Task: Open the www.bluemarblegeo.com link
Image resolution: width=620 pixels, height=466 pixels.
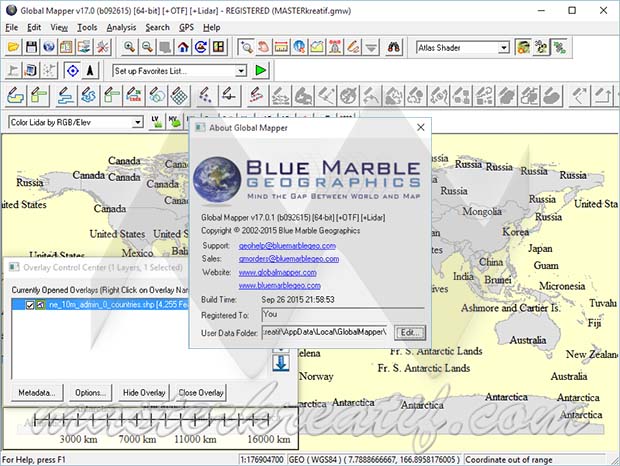Action: 280,285
